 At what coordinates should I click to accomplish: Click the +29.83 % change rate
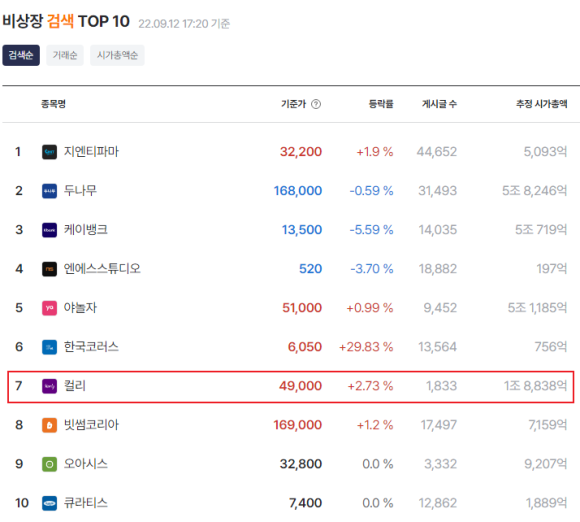(366, 347)
